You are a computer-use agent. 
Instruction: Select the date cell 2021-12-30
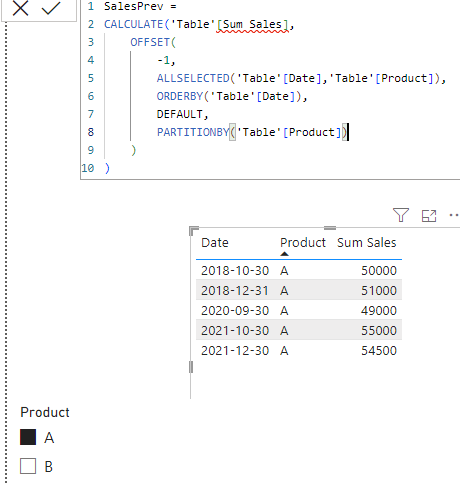235,350
